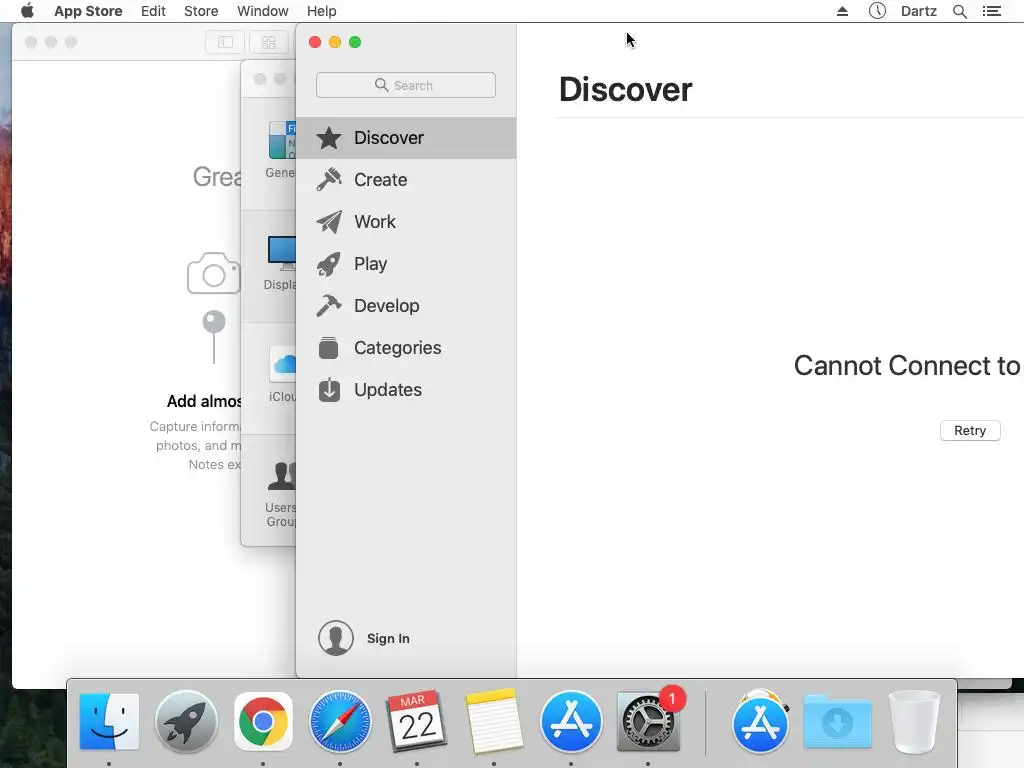Open the Trash in the Dock
The height and width of the screenshot is (768, 1024).
914,722
